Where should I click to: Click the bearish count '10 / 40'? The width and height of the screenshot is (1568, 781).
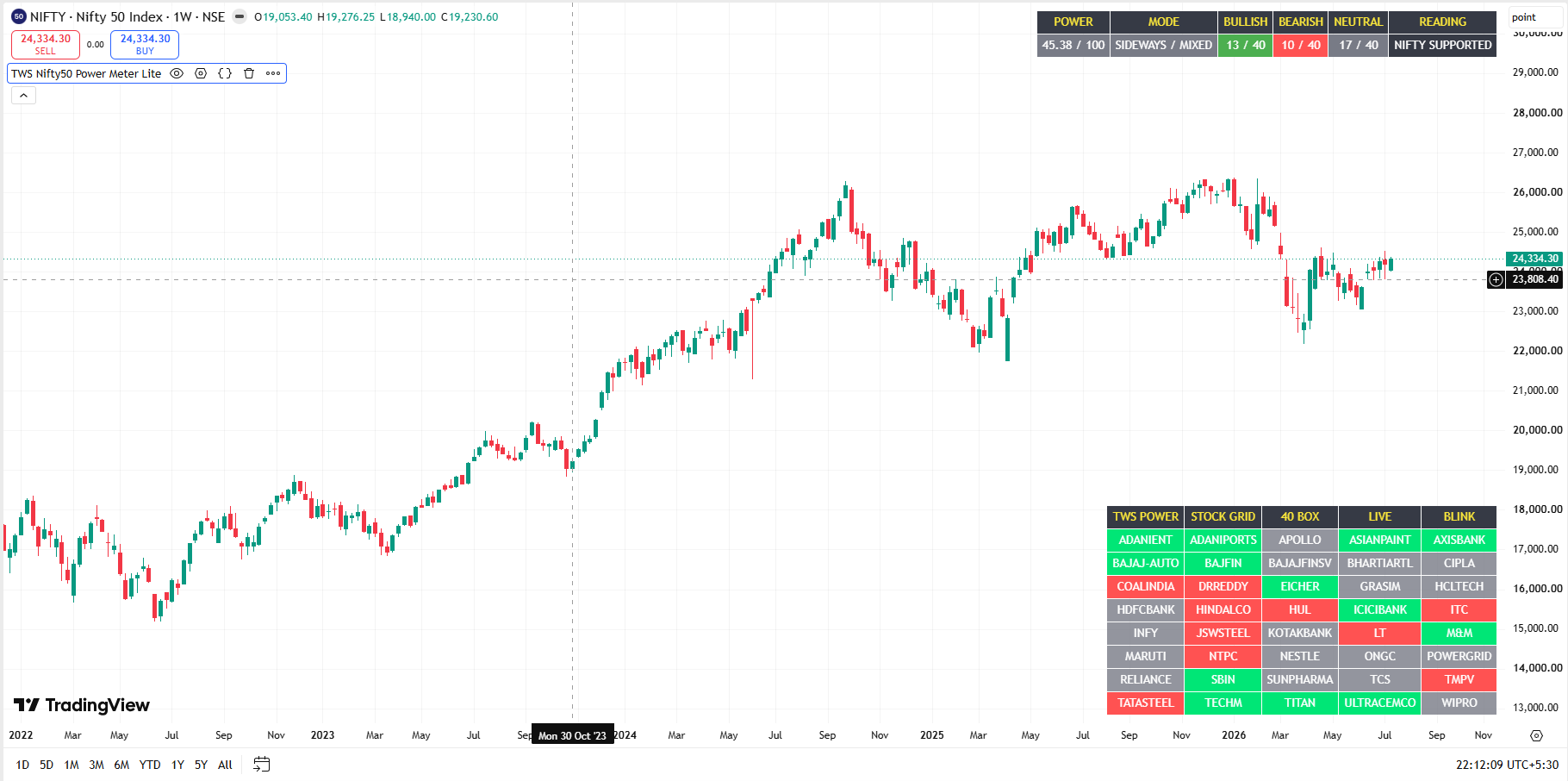click(1301, 45)
